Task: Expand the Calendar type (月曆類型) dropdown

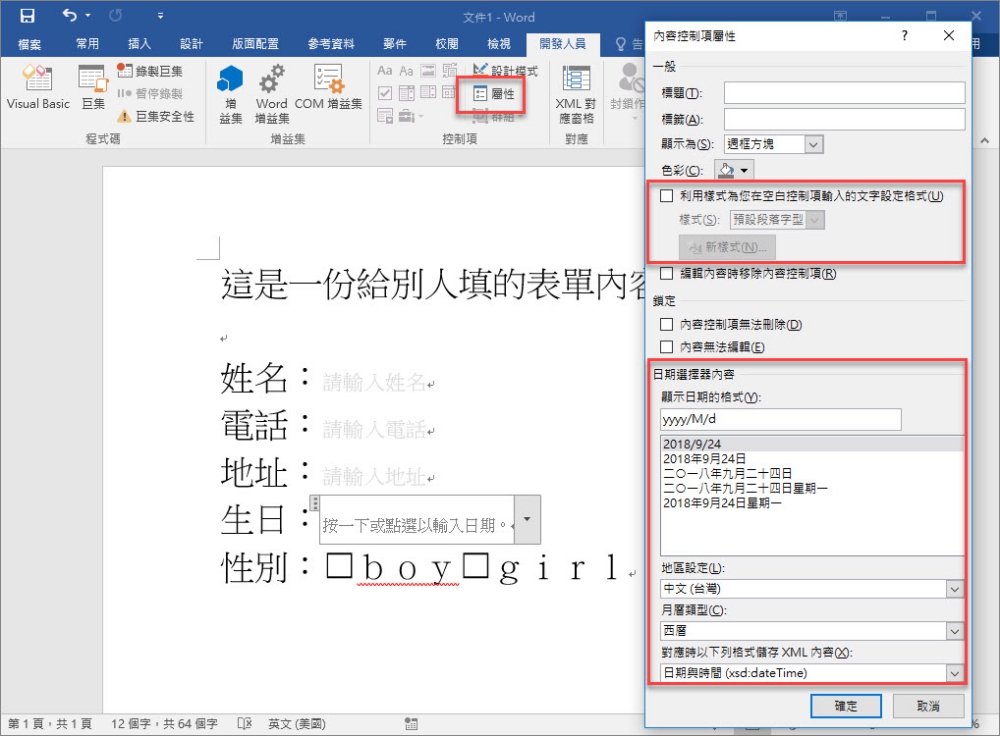Action: (954, 631)
